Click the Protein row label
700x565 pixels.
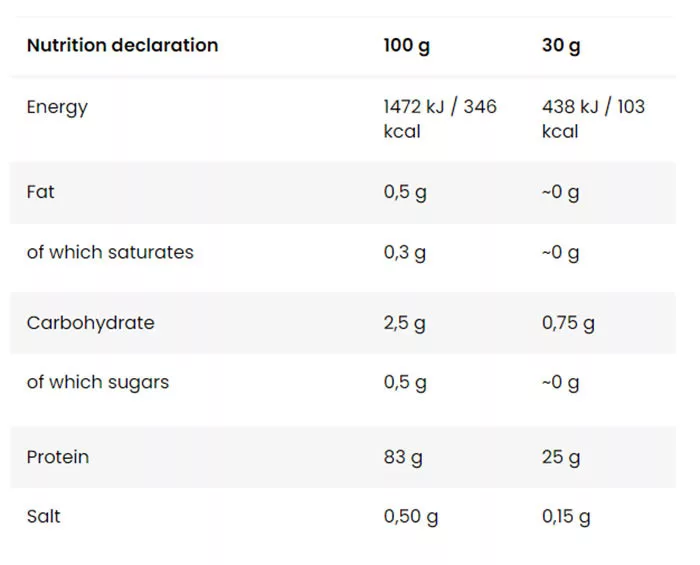pyautogui.click(x=58, y=457)
